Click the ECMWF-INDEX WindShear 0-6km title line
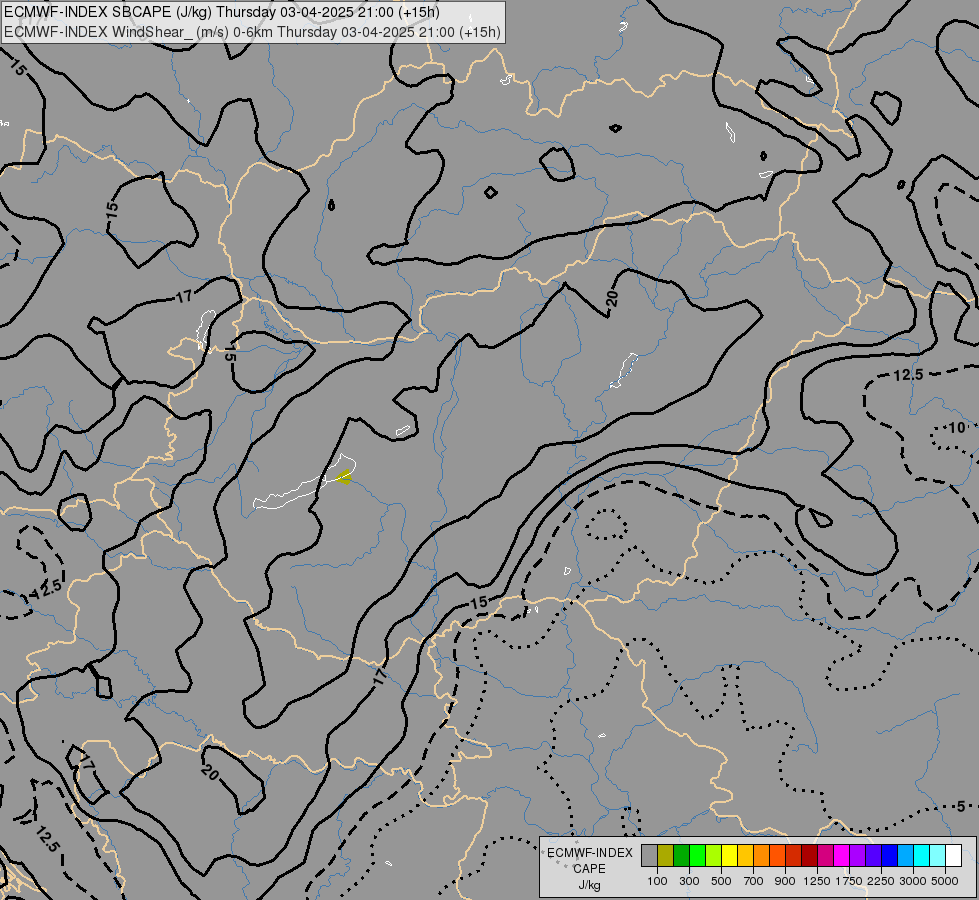 coord(252,32)
